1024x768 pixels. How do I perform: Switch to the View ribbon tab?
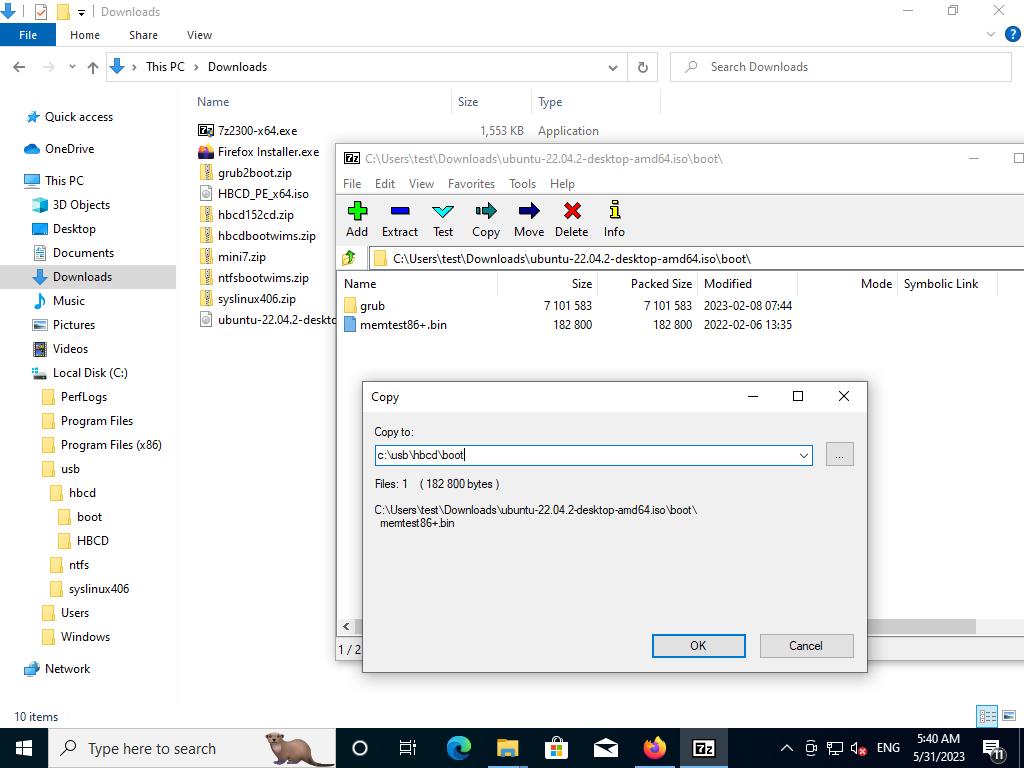(x=199, y=35)
